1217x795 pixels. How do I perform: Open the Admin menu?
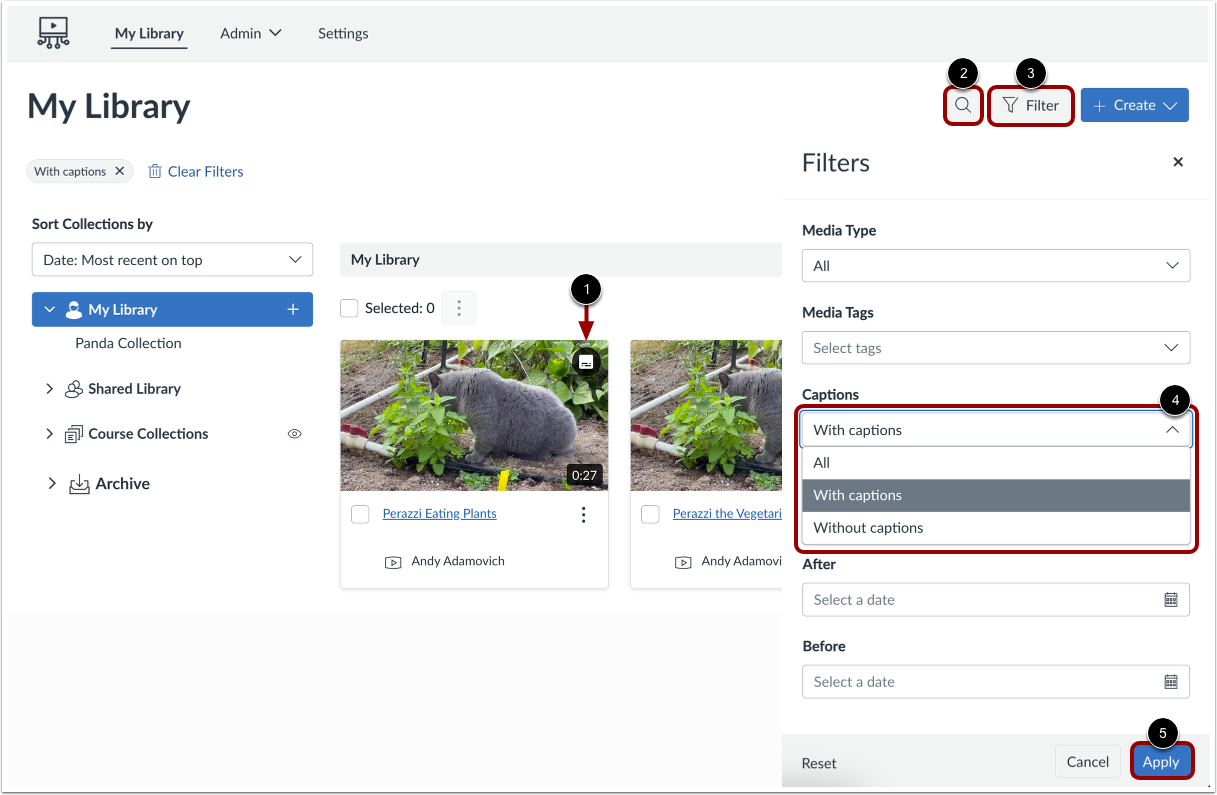coord(251,33)
